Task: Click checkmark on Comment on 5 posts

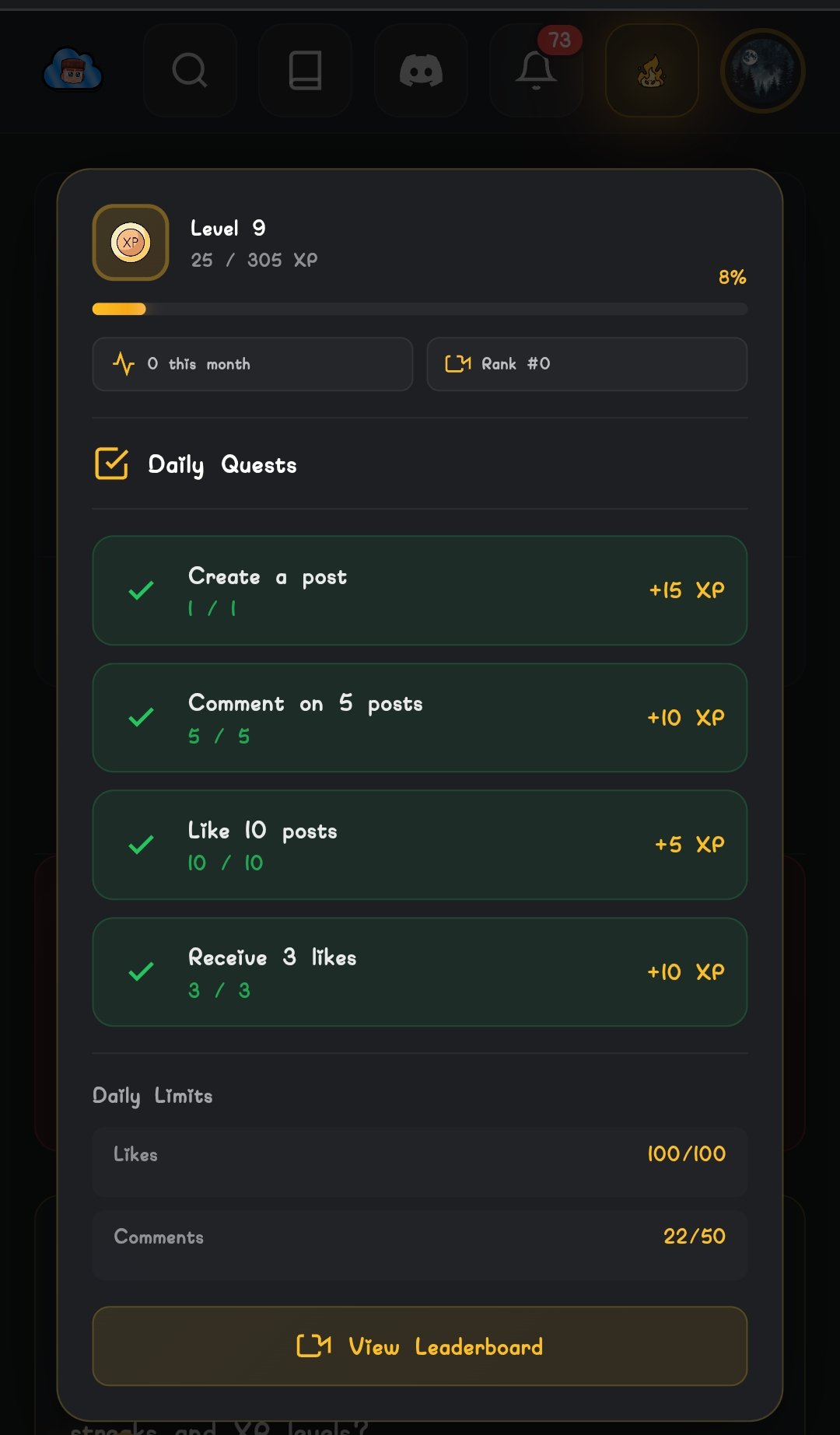Action: coord(141,717)
